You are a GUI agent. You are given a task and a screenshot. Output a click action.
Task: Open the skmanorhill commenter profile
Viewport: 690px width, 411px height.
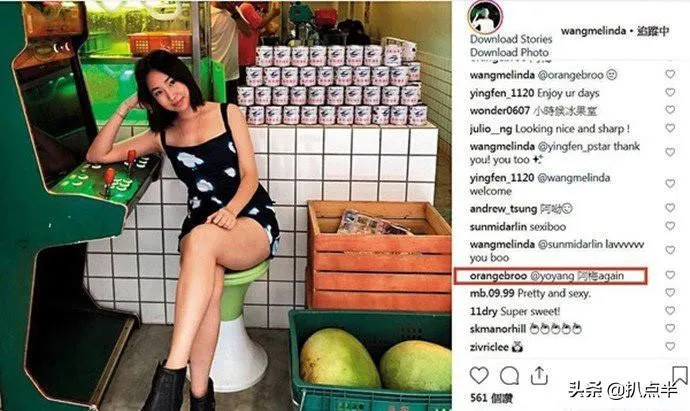498,329
